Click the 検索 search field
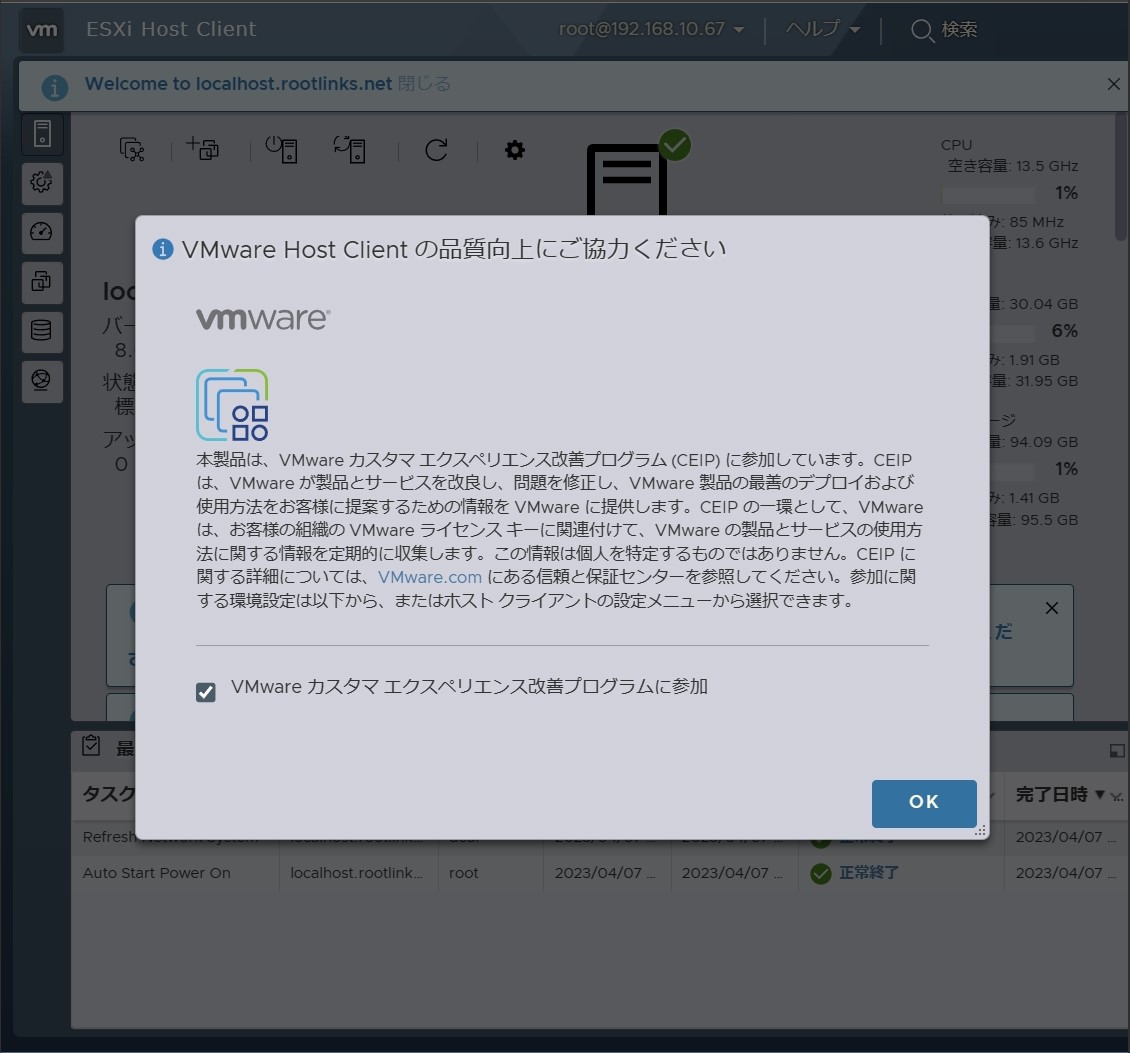This screenshot has width=1130, height=1053. coord(959,30)
